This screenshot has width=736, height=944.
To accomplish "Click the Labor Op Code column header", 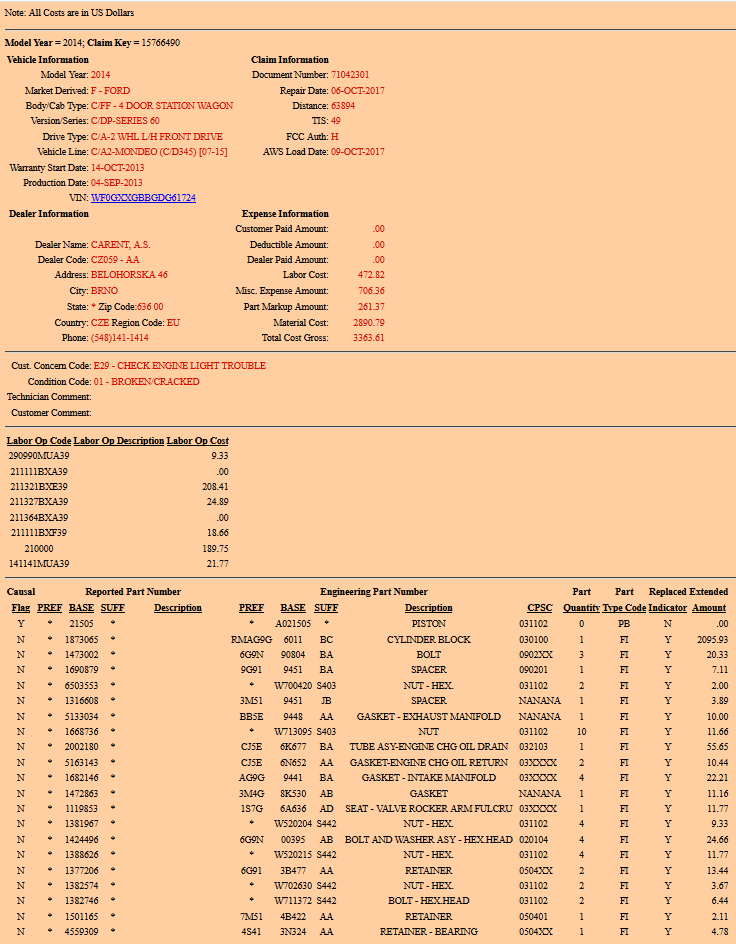I will 39,440.
